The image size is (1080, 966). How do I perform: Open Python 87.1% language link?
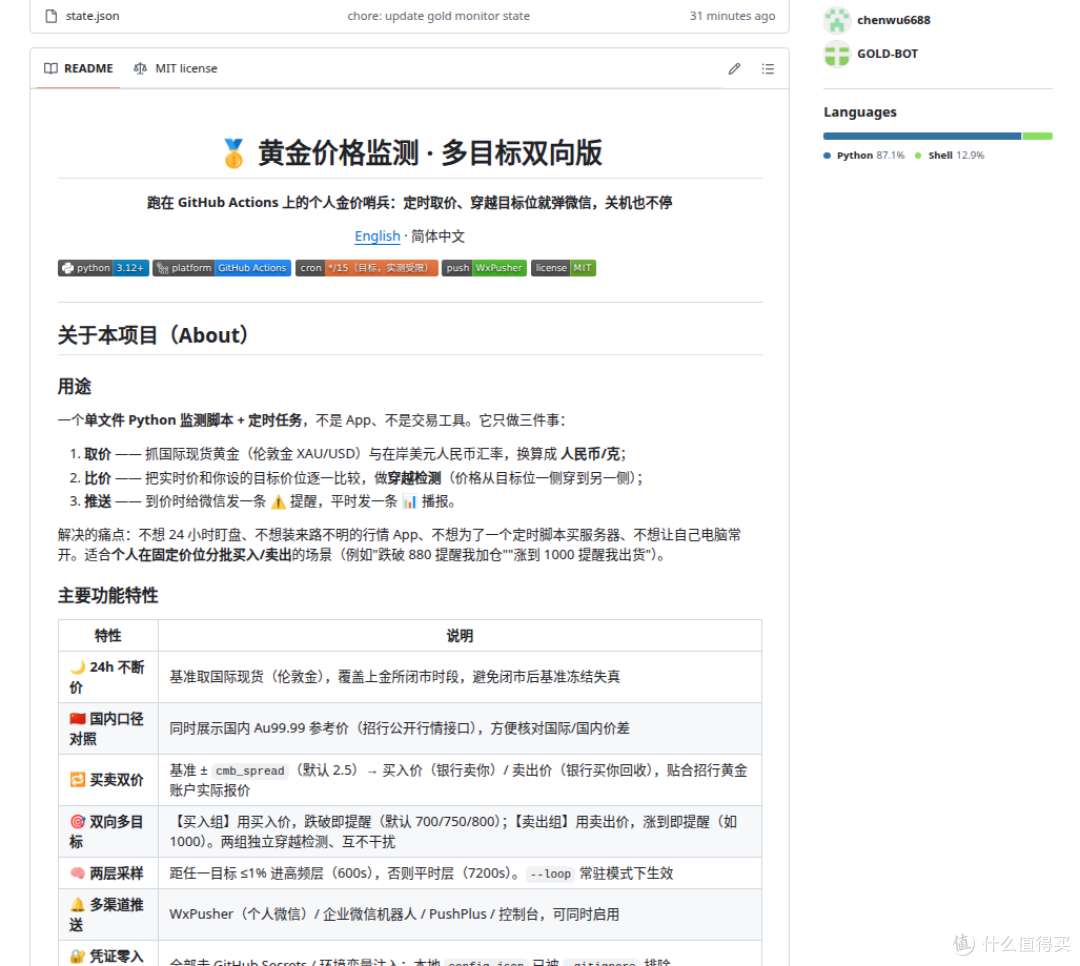coord(864,156)
